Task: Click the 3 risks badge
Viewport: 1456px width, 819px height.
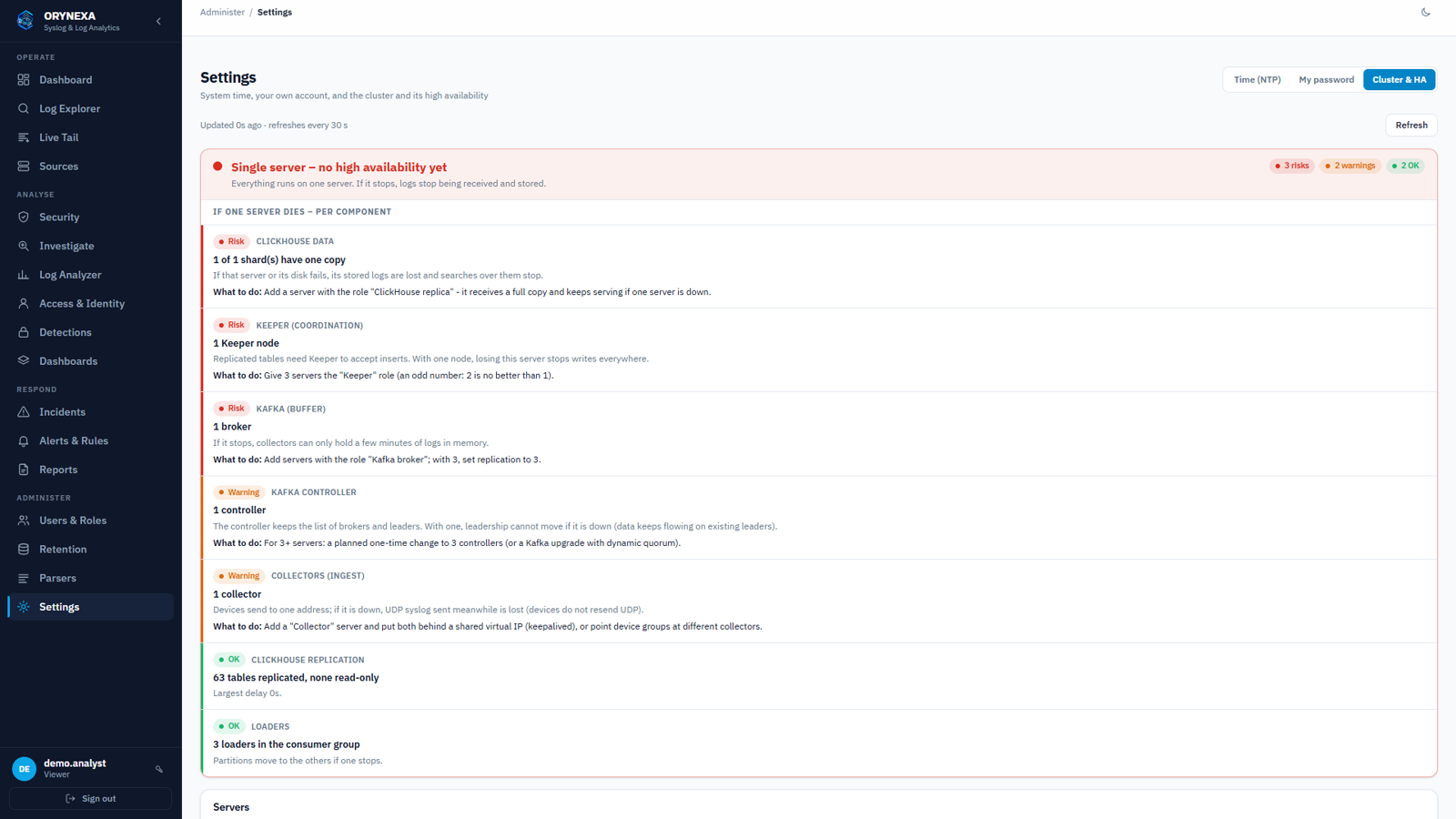Action: point(1292,166)
